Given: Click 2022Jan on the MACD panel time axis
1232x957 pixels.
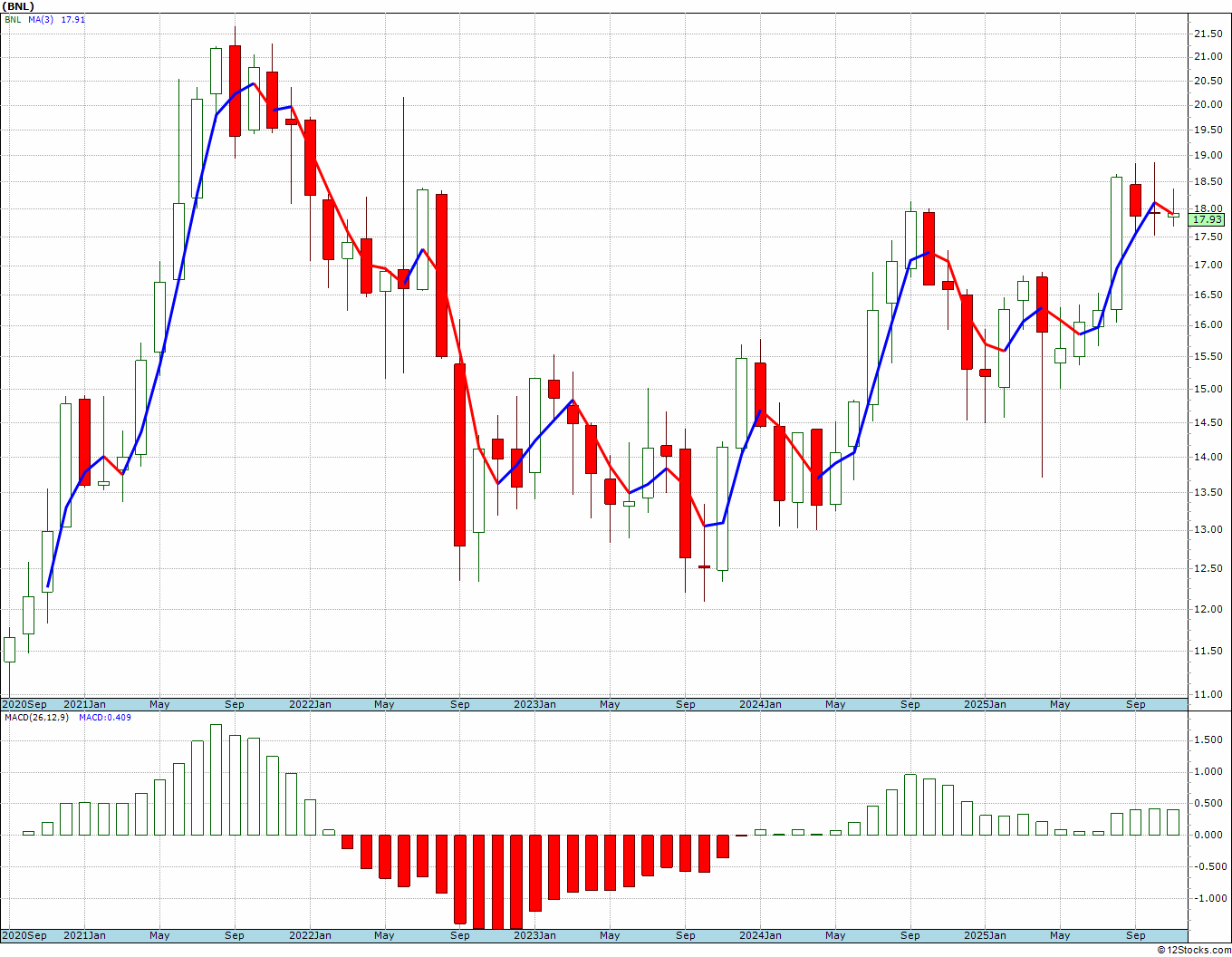Looking at the screenshot, I should point(310,935).
